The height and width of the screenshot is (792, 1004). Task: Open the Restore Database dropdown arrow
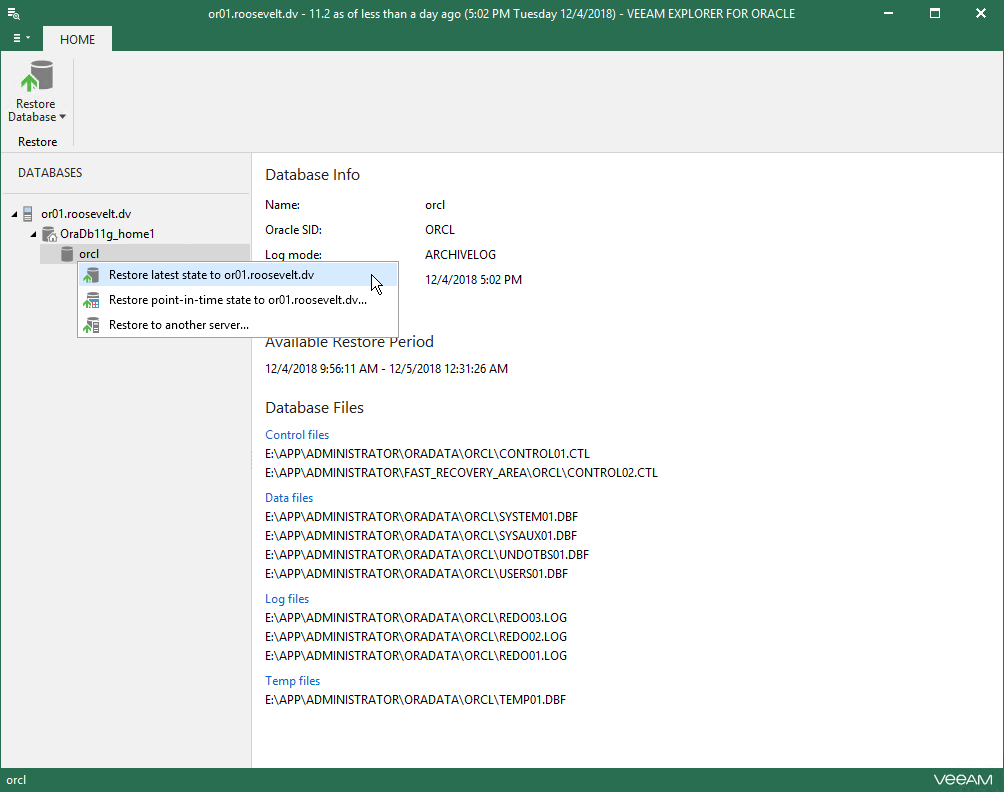tap(63, 117)
